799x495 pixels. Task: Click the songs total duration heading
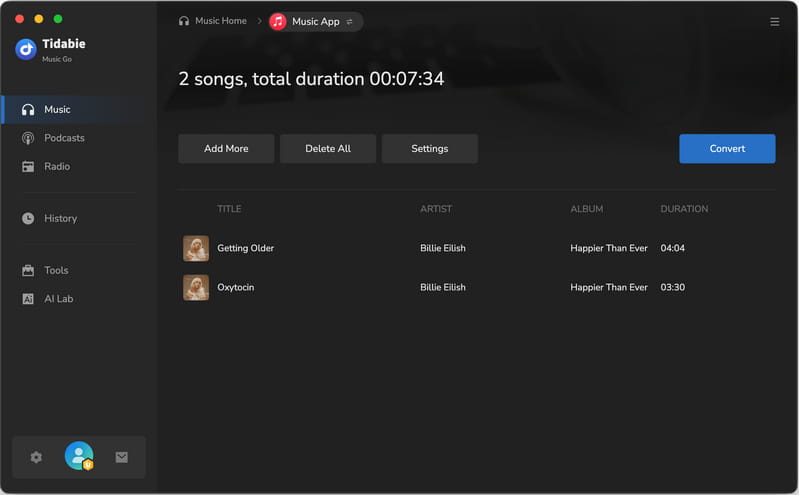[x=311, y=79]
